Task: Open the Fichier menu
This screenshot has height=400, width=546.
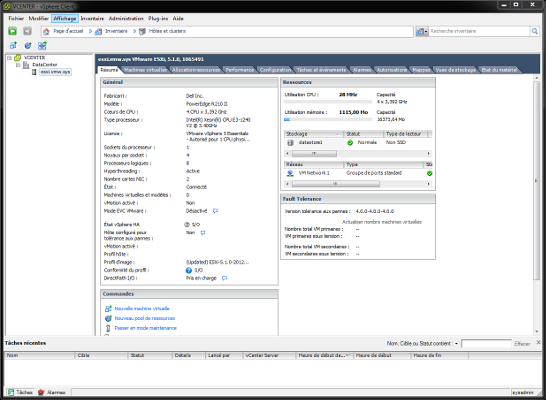Action: coord(16,18)
